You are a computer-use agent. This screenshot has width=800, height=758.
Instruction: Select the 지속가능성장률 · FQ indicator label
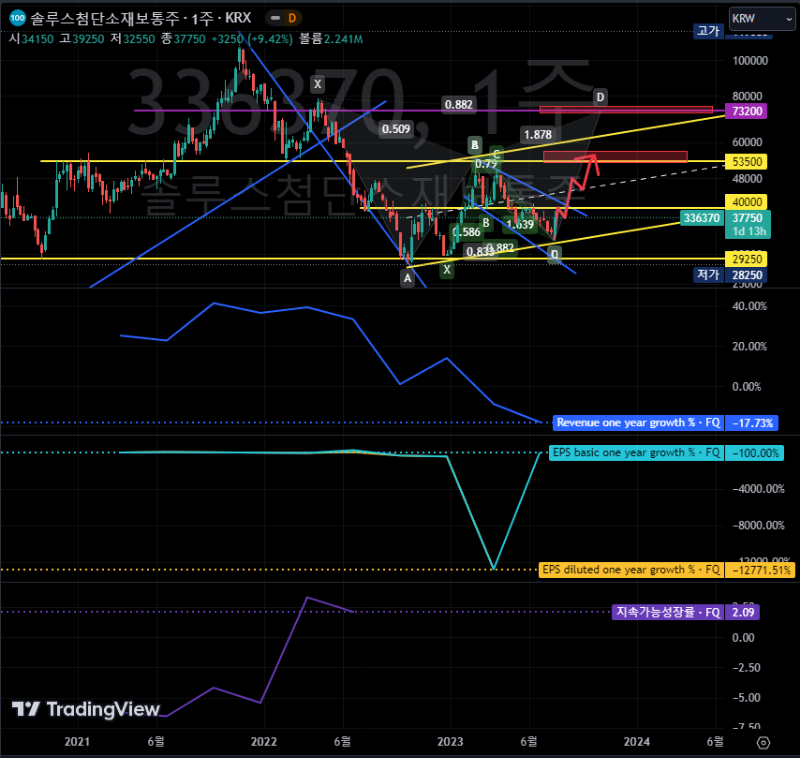pos(667,612)
